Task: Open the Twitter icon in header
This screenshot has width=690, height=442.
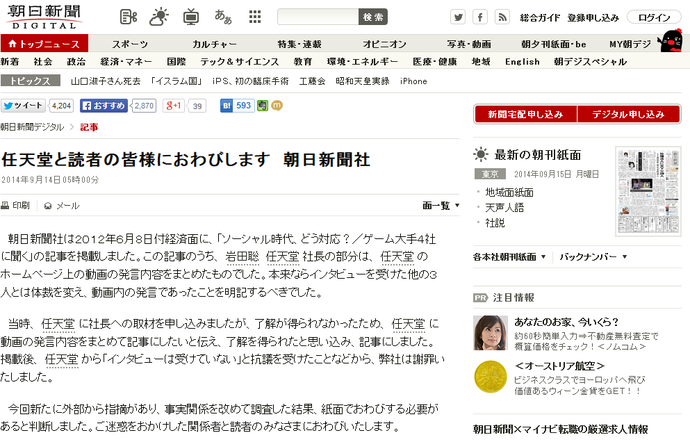Action: click(x=458, y=17)
